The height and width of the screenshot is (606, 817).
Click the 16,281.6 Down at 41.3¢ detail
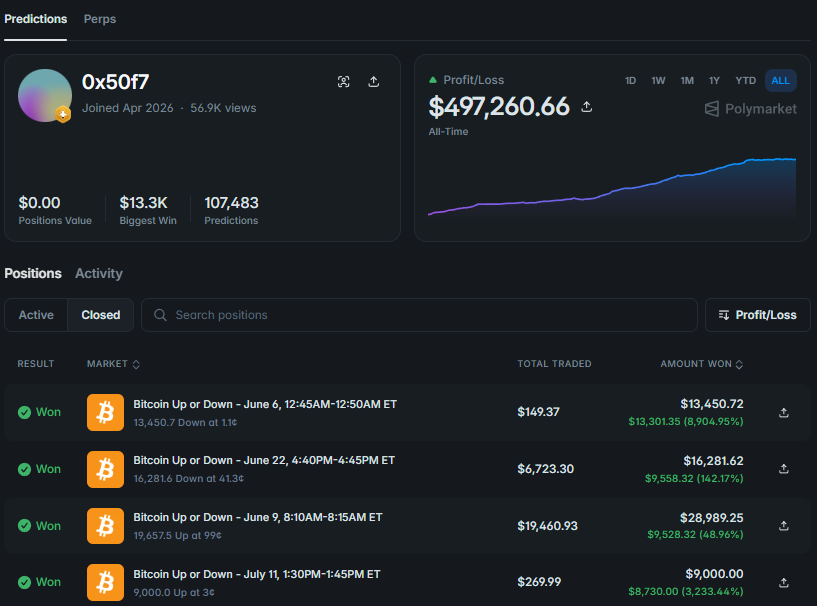189,478
